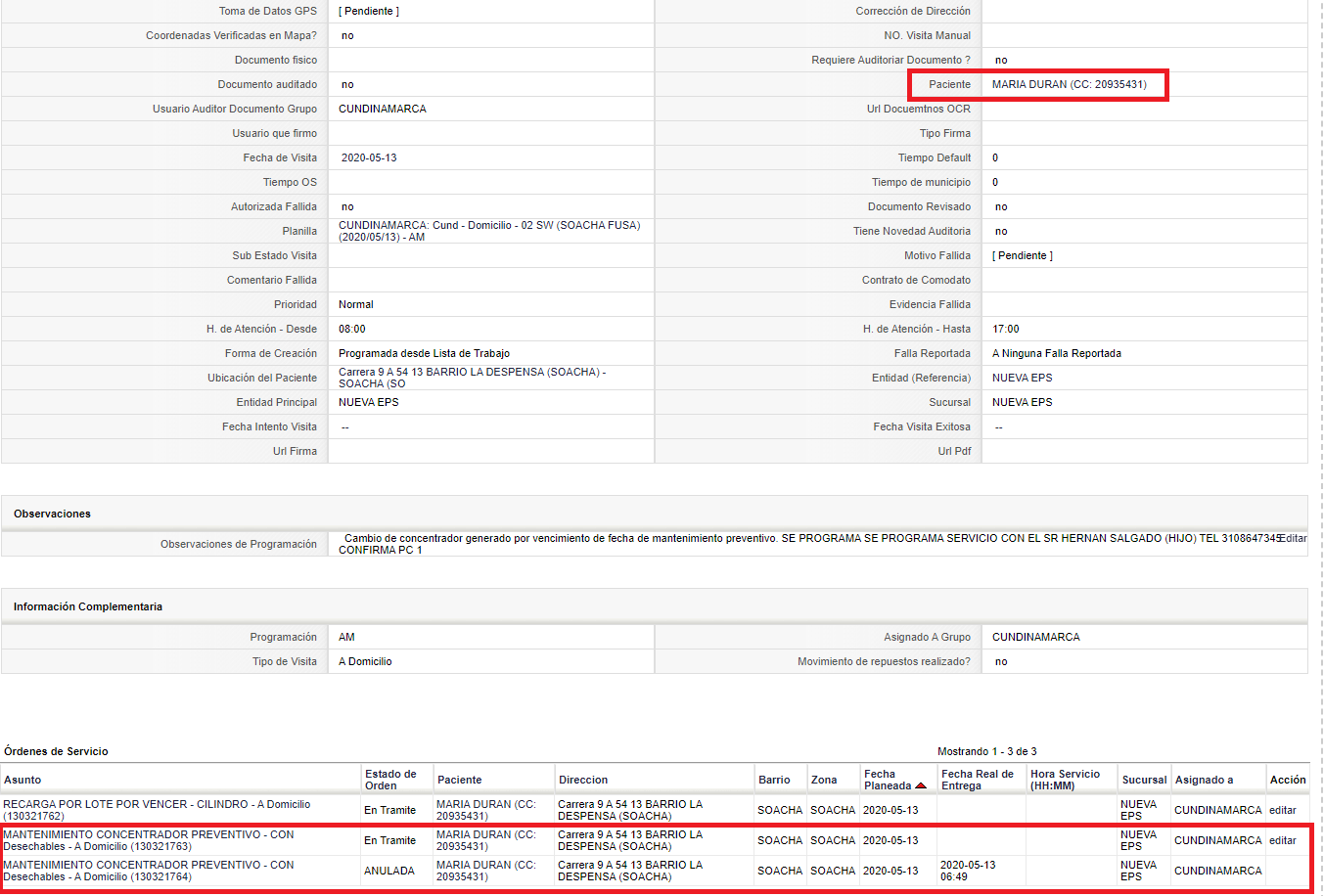Click Programación value AM
Viewport: 1324px width, 896px height.
[x=346, y=637]
